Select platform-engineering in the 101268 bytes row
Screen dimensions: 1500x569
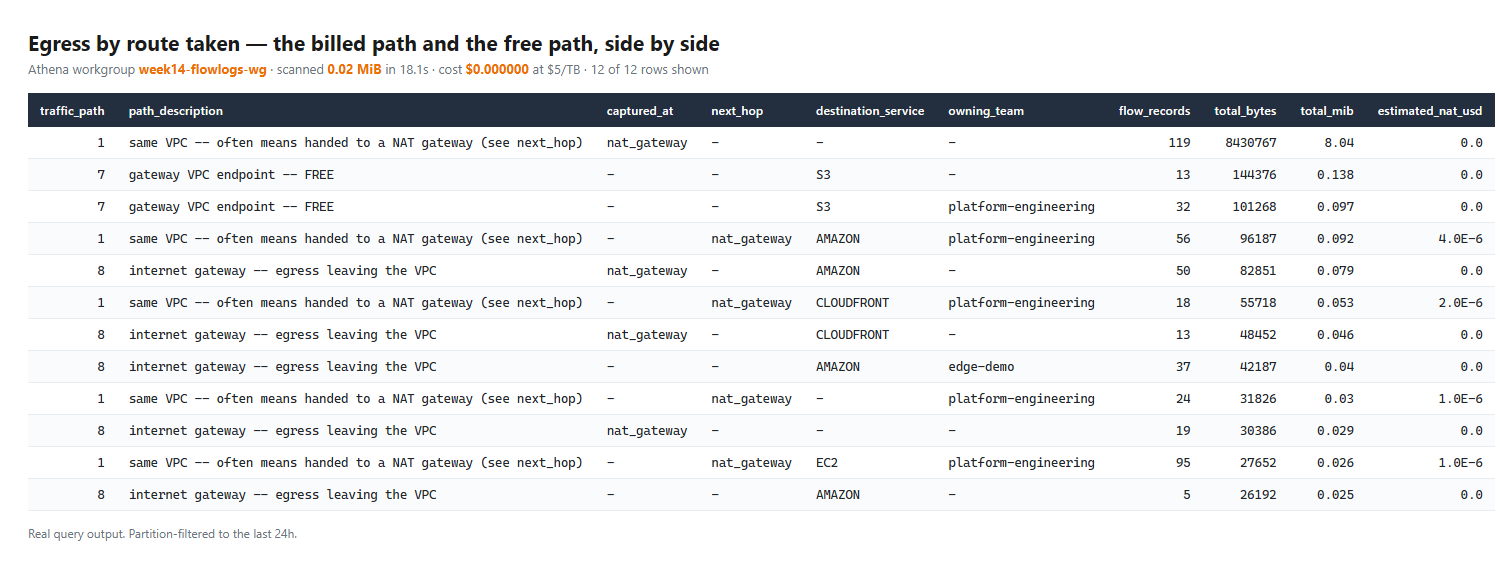[1021, 207]
